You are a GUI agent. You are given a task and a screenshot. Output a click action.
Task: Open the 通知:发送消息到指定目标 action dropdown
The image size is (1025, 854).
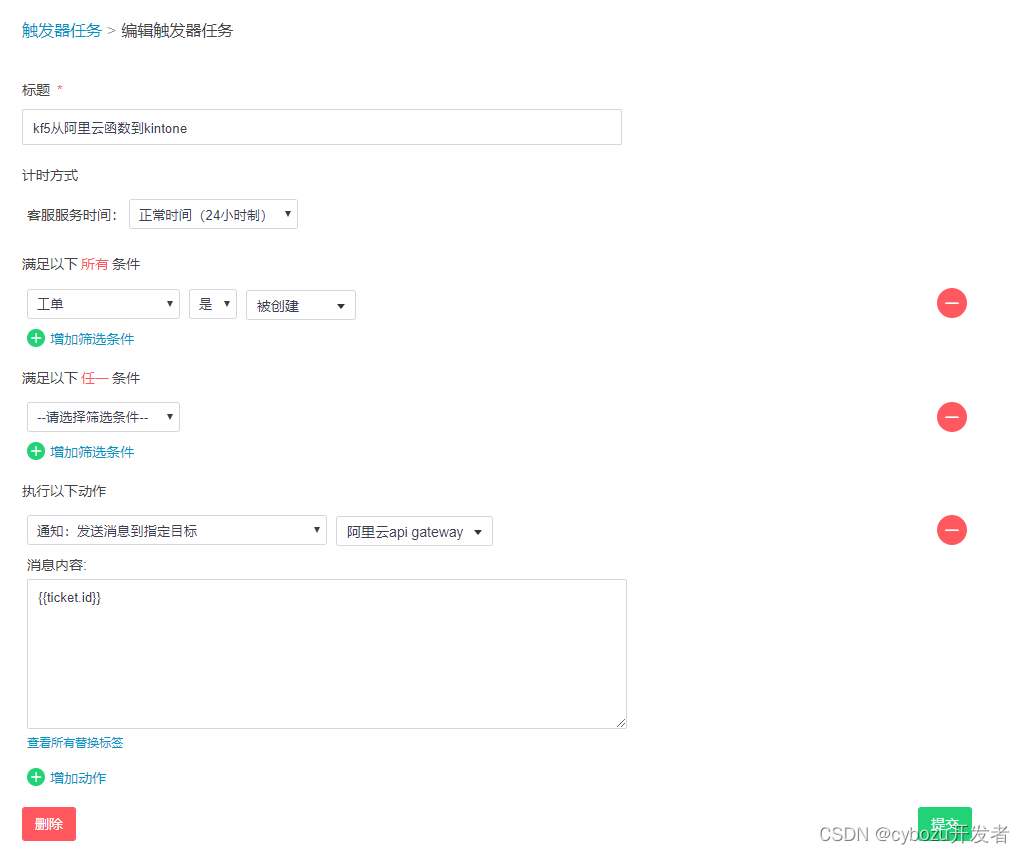click(x=176, y=530)
